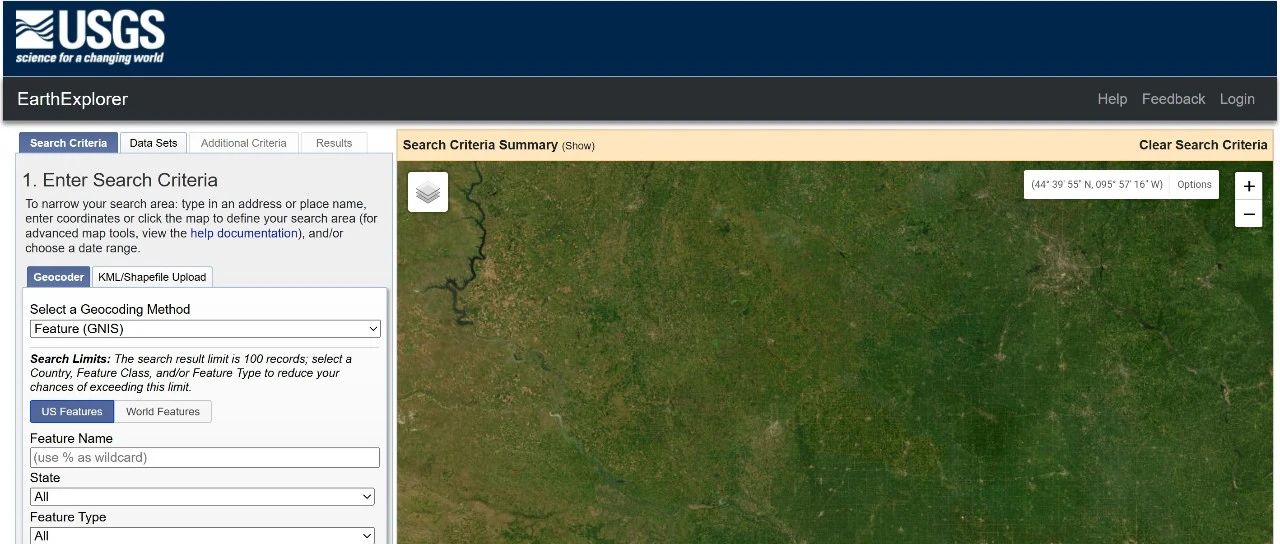
Task: Zoom in the map with plus button
Action: 1248,187
